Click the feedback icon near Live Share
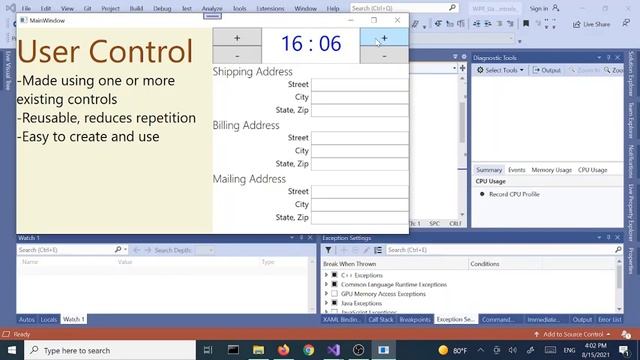 coord(626,24)
